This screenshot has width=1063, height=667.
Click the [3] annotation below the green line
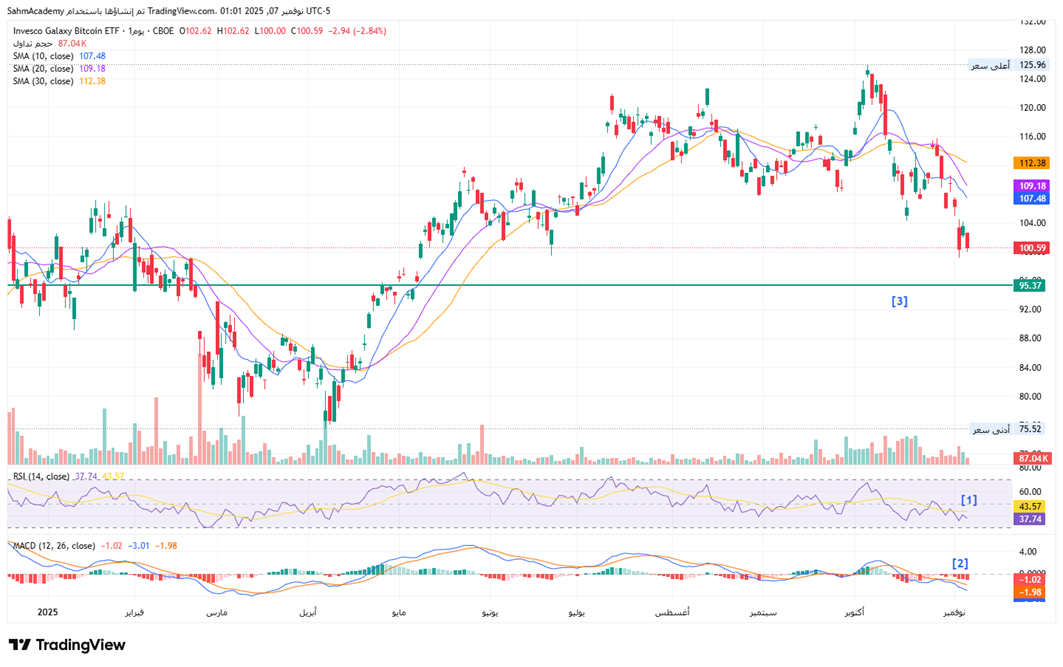(899, 300)
